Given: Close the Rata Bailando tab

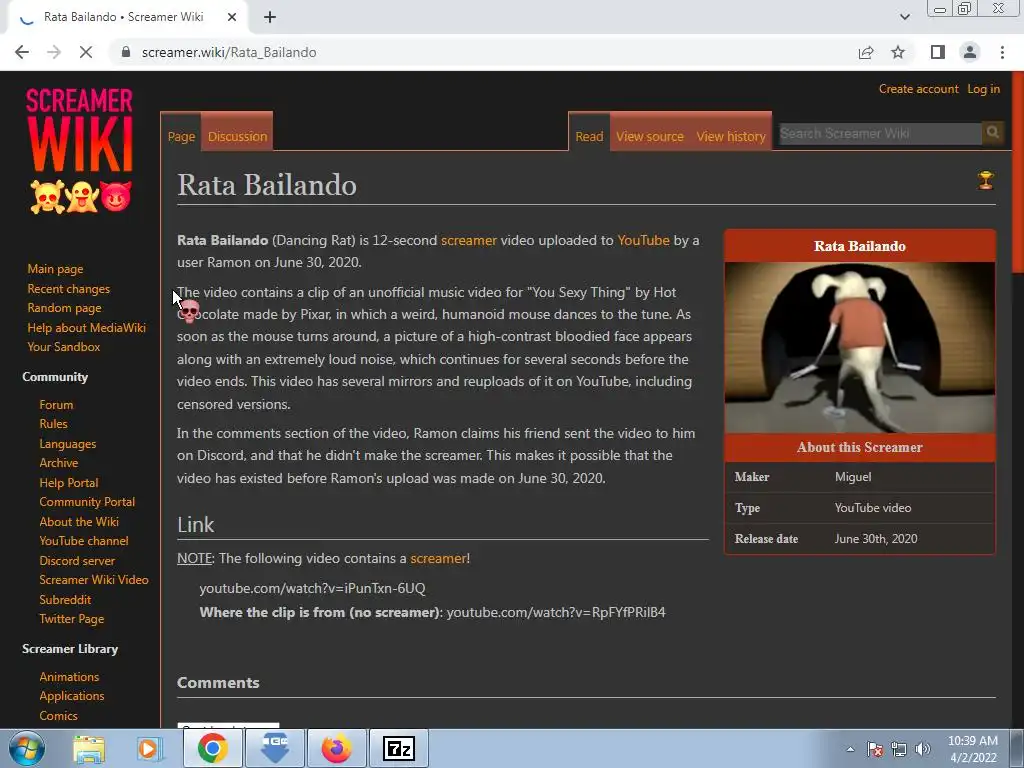Looking at the screenshot, I should point(232,18).
